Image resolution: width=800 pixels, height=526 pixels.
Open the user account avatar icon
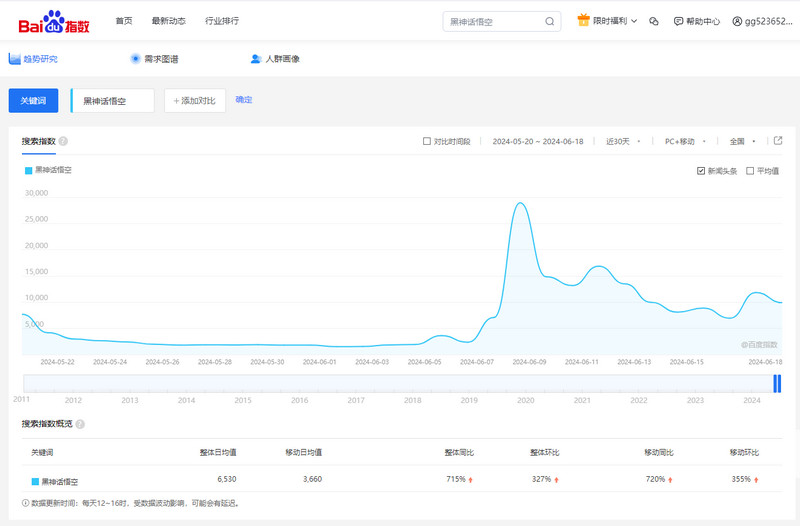coord(737,21)
